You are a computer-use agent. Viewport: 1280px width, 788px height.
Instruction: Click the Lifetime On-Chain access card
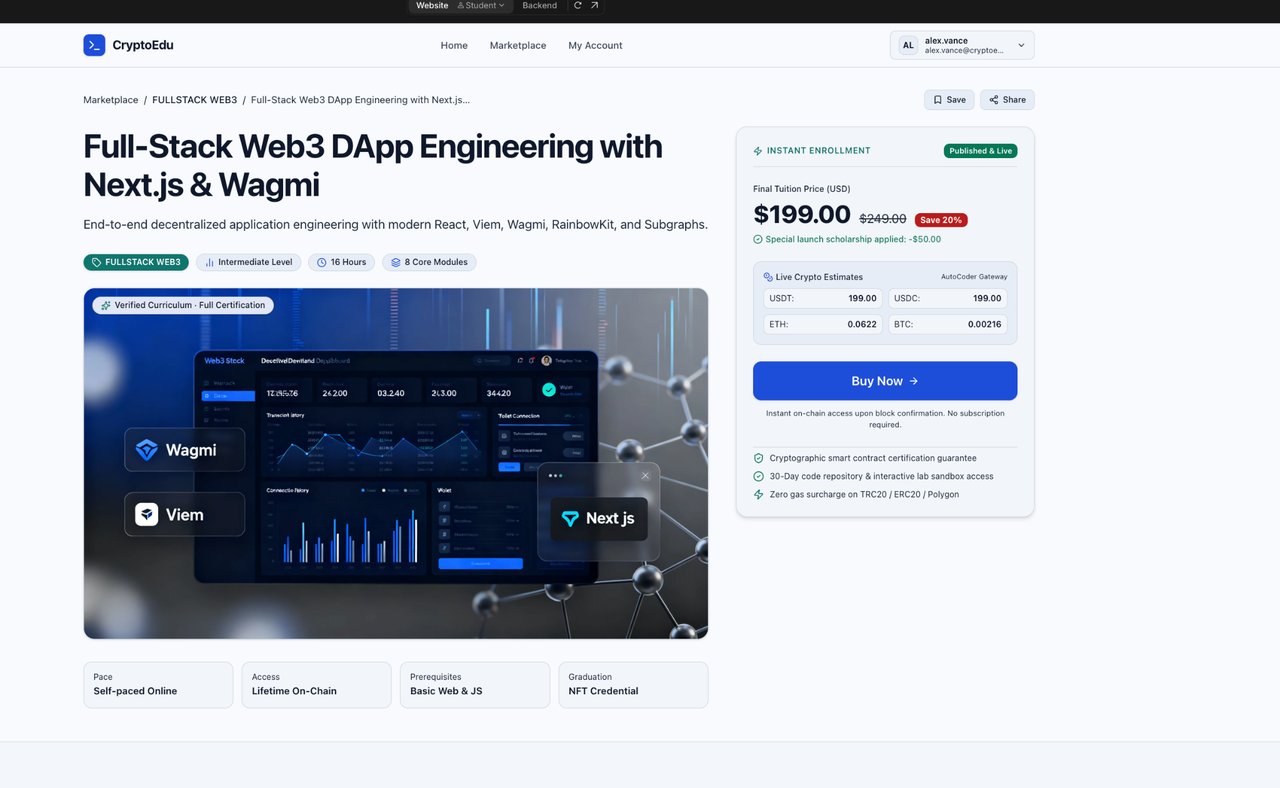click(316, 685)
